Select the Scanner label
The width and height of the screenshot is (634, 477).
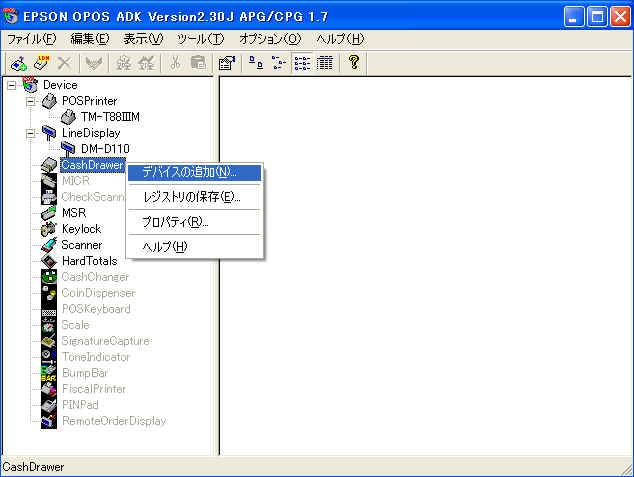(x=82, y=245)
